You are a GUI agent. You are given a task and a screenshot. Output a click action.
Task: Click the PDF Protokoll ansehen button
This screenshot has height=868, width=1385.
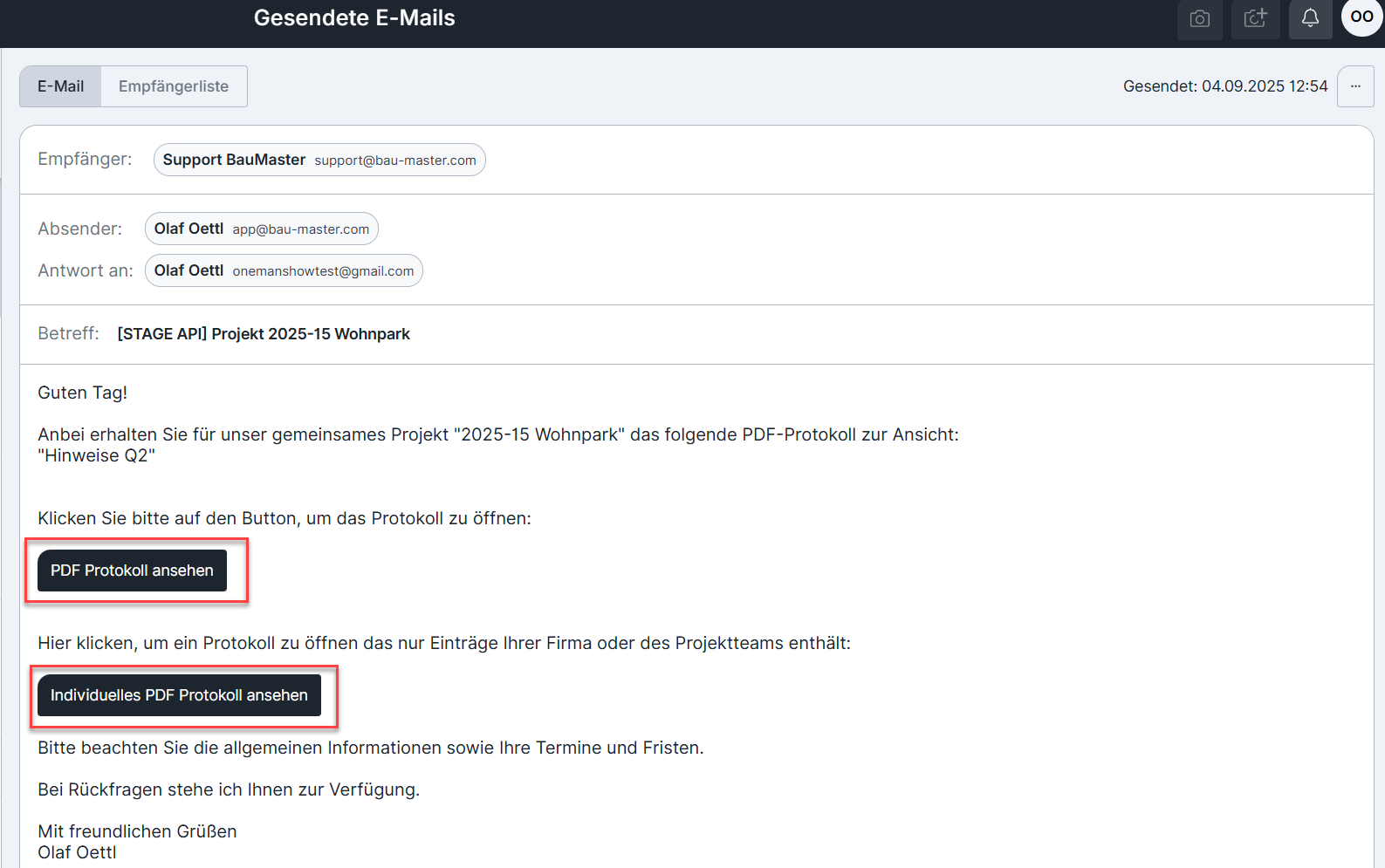132,571
